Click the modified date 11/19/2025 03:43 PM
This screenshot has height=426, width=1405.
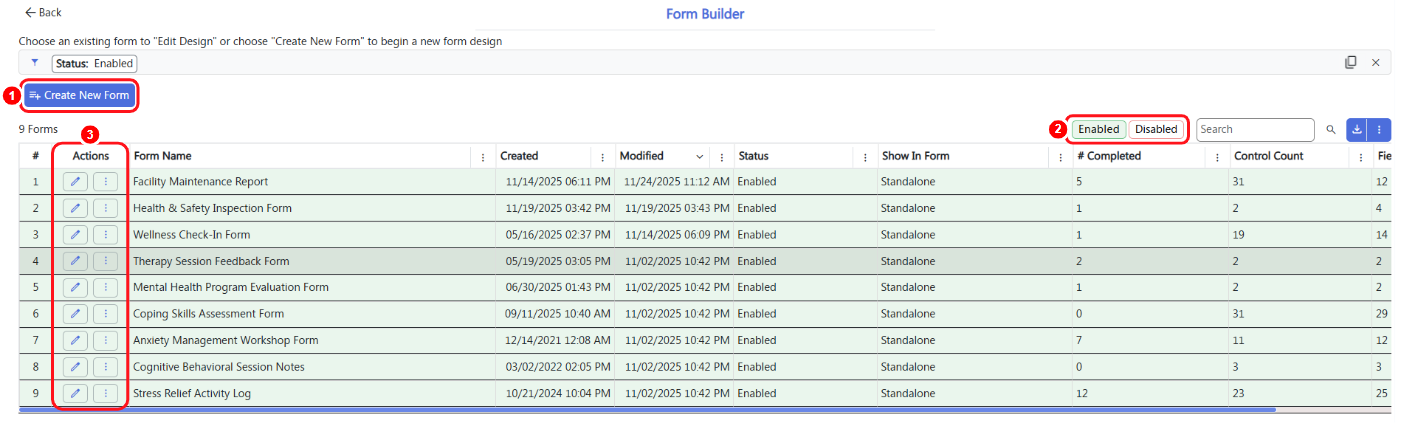coord(677,208)
